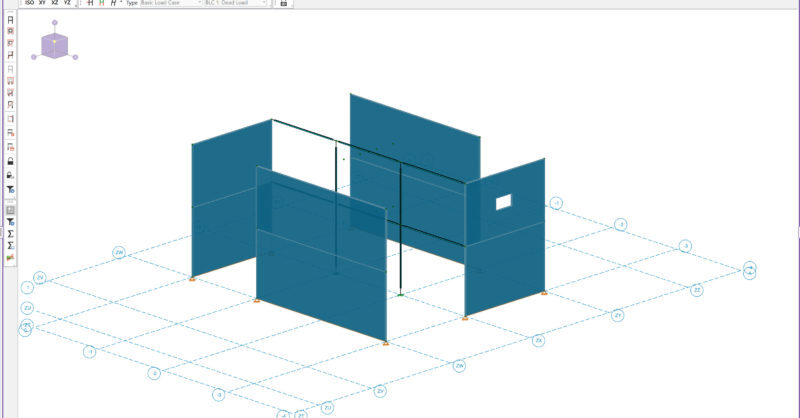This screenshot has width=800, height=418.
Task: Click the lock icon in top toolbar
Action: [x=284, y=3]
